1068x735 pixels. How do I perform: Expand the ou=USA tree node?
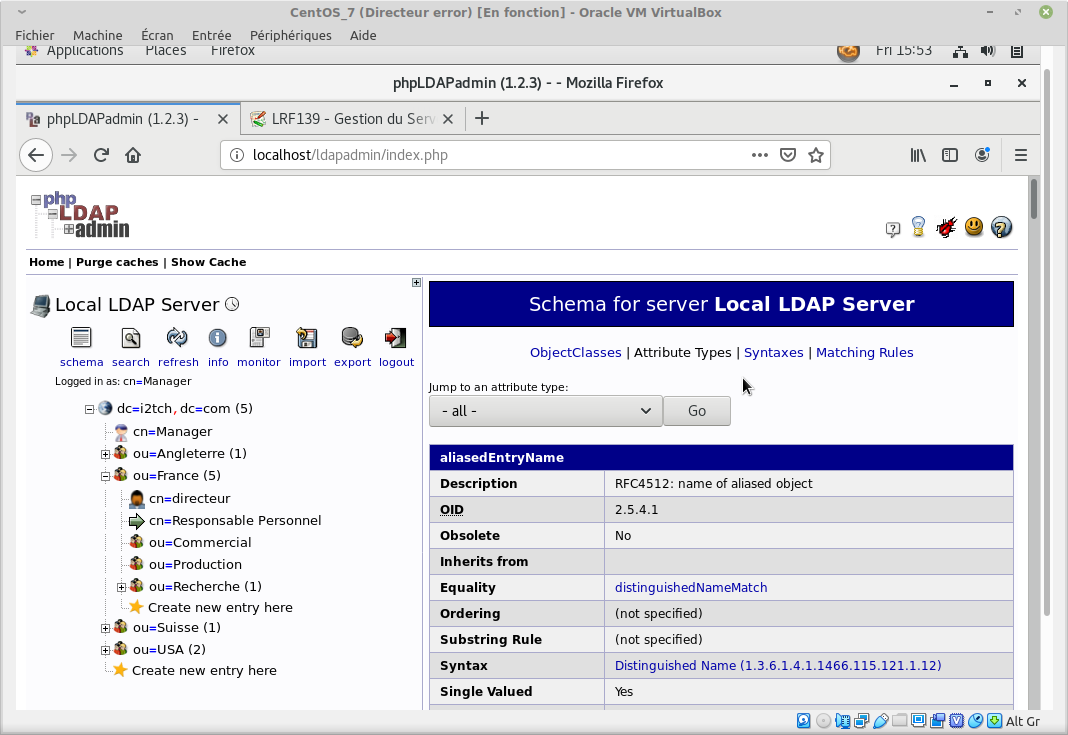pos(106,650)
